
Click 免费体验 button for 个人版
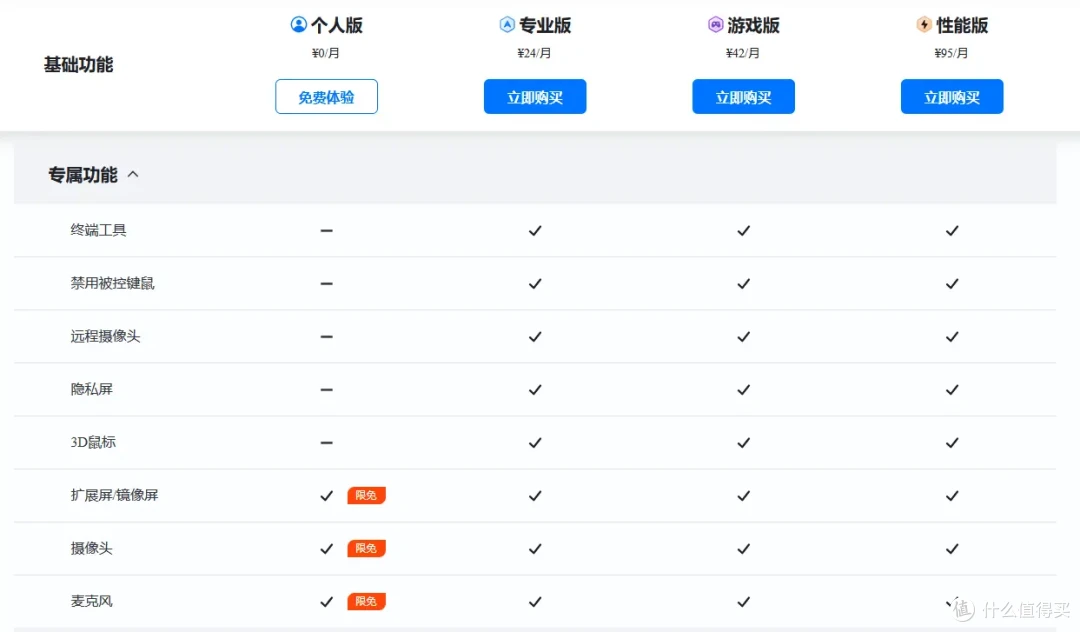coord(326,96)
